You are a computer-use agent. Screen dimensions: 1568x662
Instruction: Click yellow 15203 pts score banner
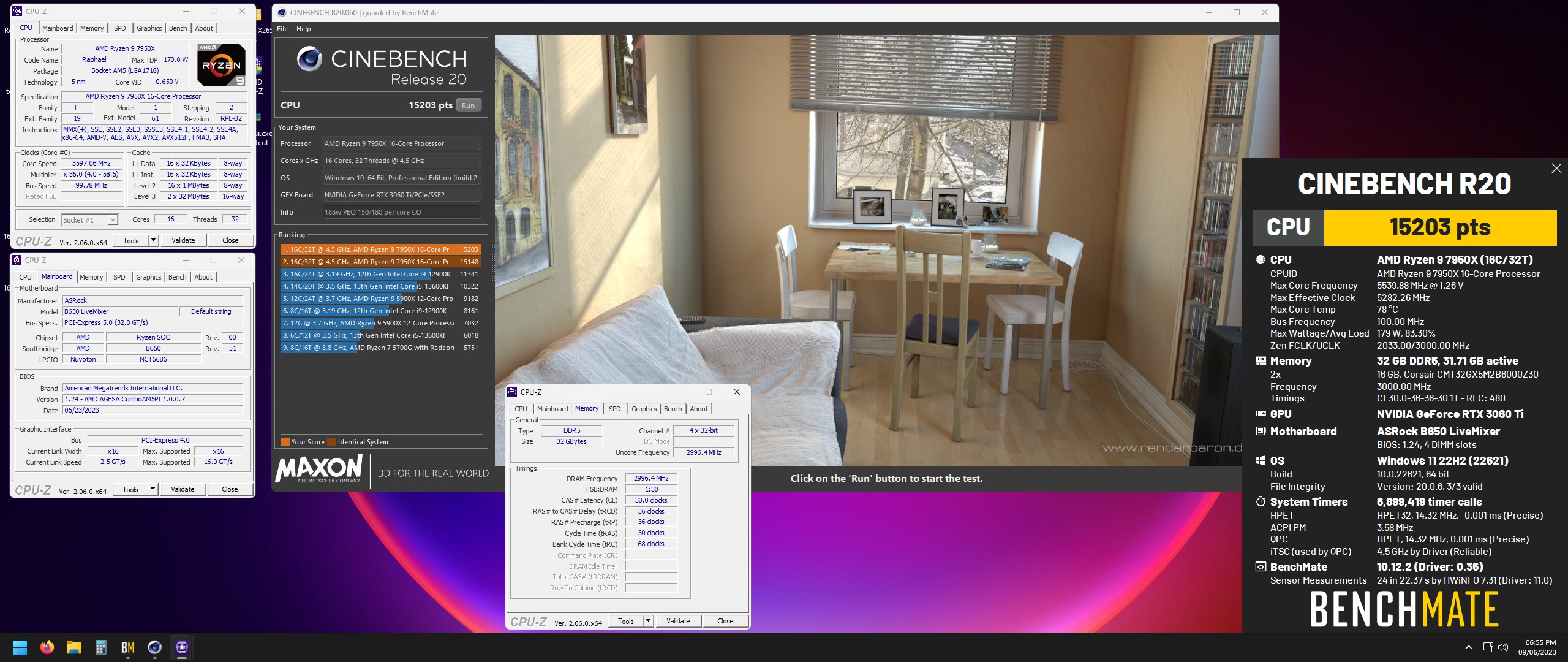1440,227
